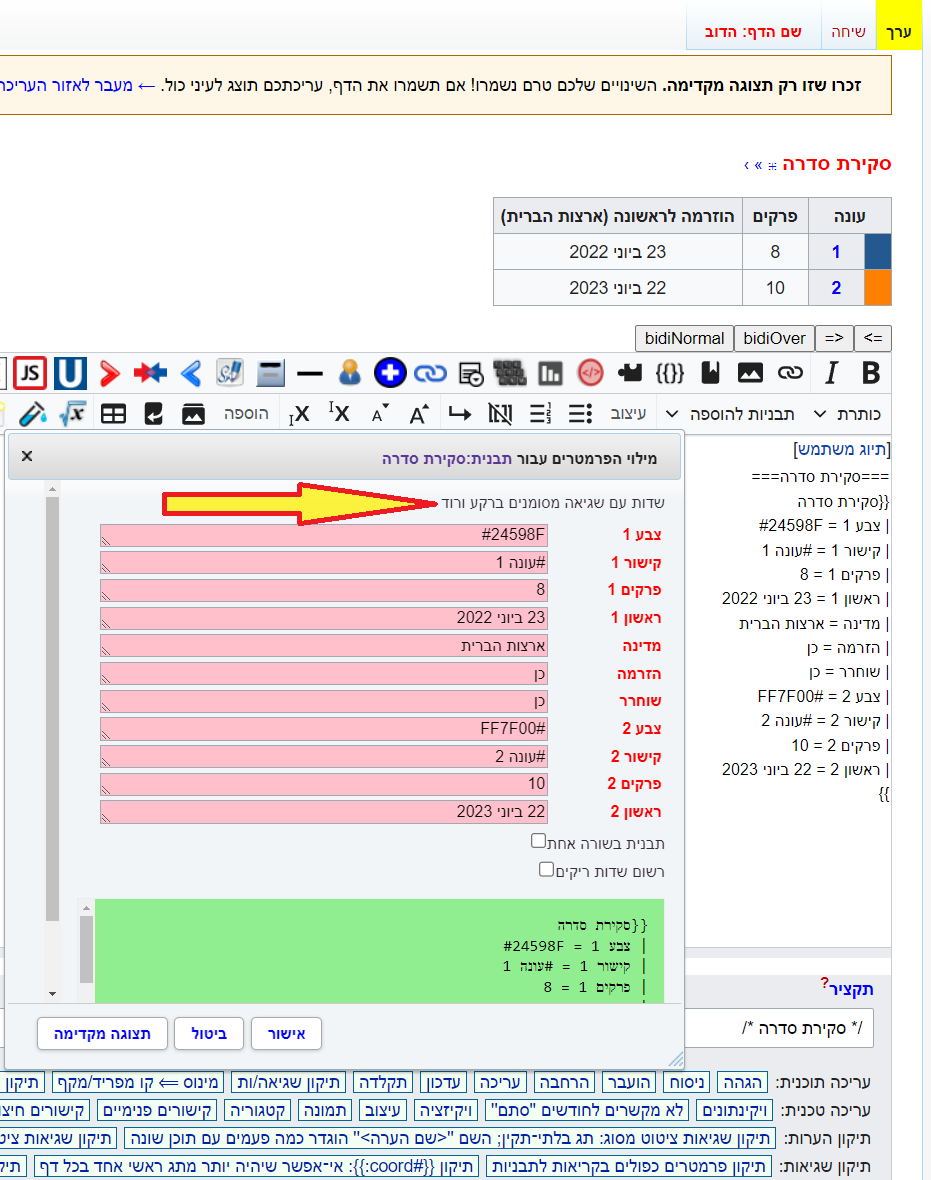Close the template parameters dialog
This screenshot has height=1180, width=931.
pos(27,456)
